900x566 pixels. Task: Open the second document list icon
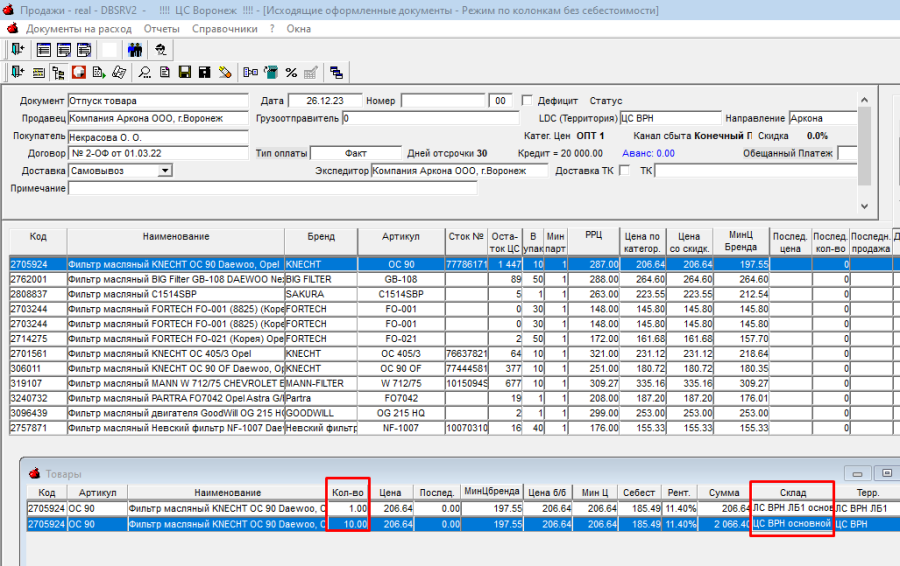point(64,50)
